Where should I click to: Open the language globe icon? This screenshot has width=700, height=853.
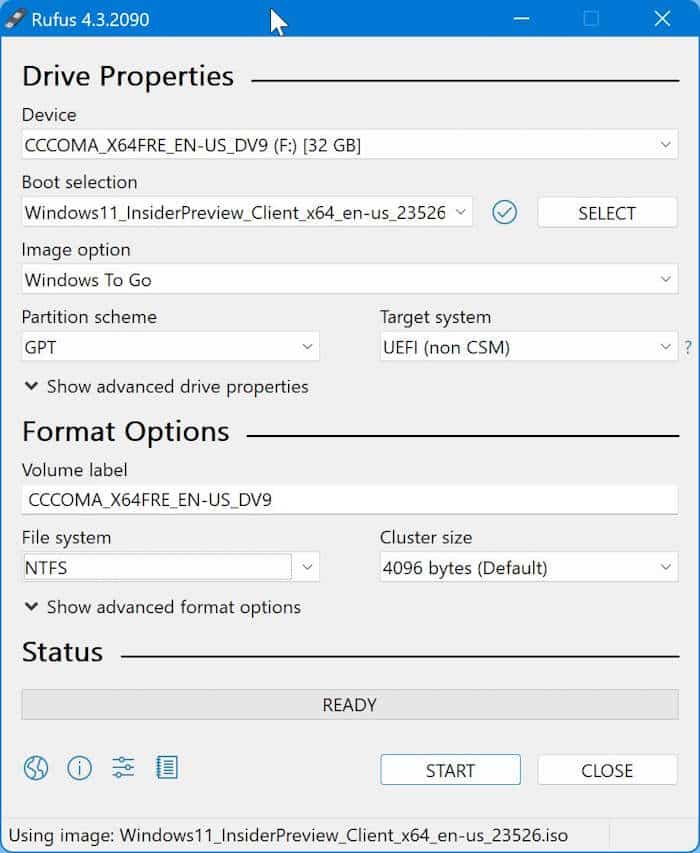(x=36, y=768)
